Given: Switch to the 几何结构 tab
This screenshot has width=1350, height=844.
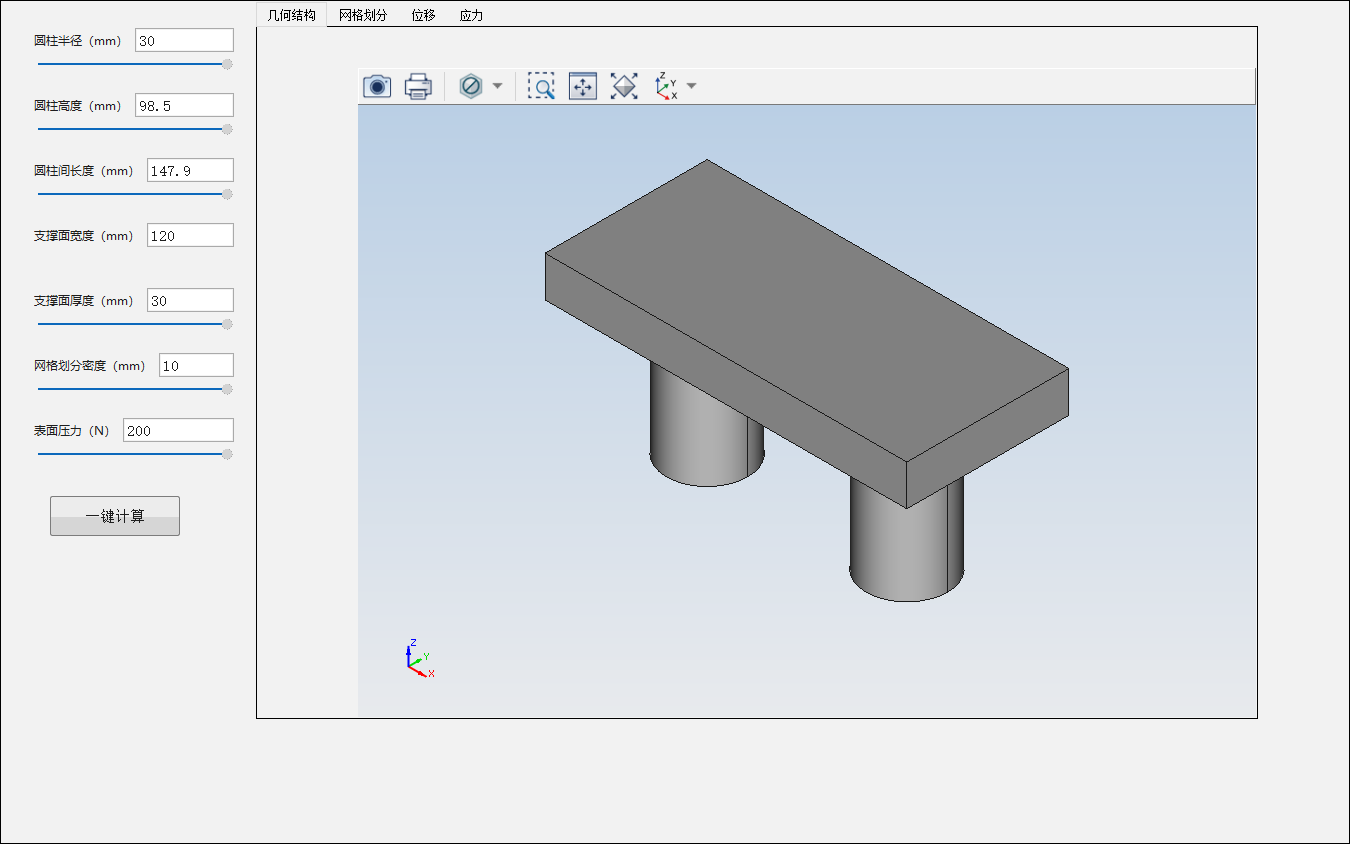Looking at the screenshot, I should [x=292, y=15].
